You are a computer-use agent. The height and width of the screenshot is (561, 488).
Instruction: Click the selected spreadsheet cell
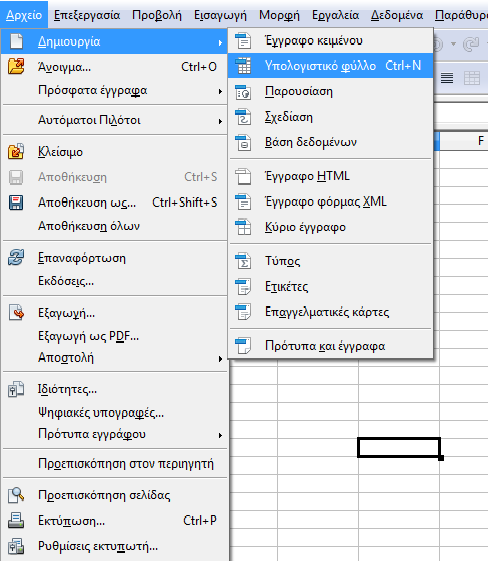pyautogui.click(x=399, y=447)
